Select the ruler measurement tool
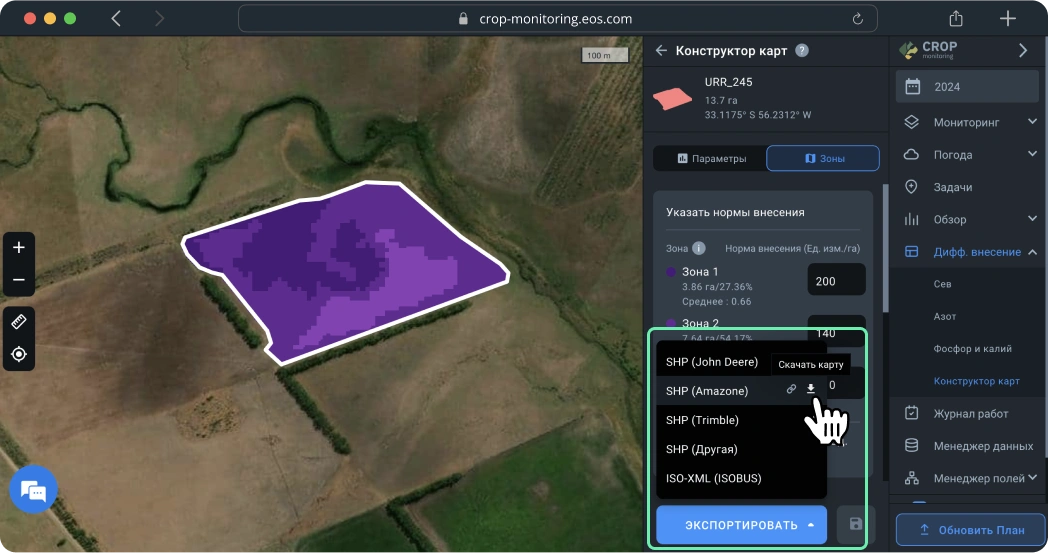Viewport: 1048px width, 553px height. [19, 322]
